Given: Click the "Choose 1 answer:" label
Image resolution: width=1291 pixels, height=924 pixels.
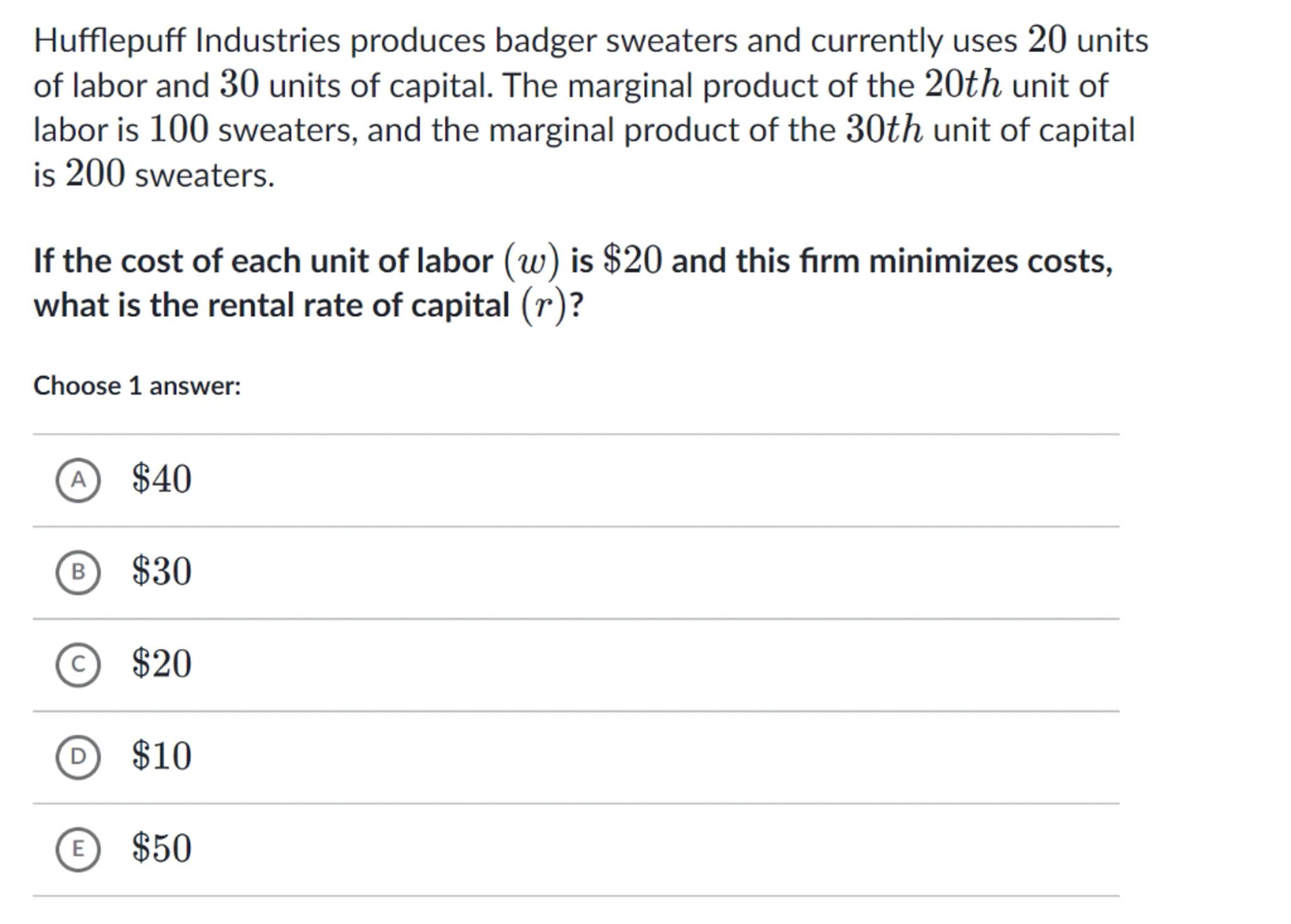Looking at the screenshot, I should tap(137, 386).
